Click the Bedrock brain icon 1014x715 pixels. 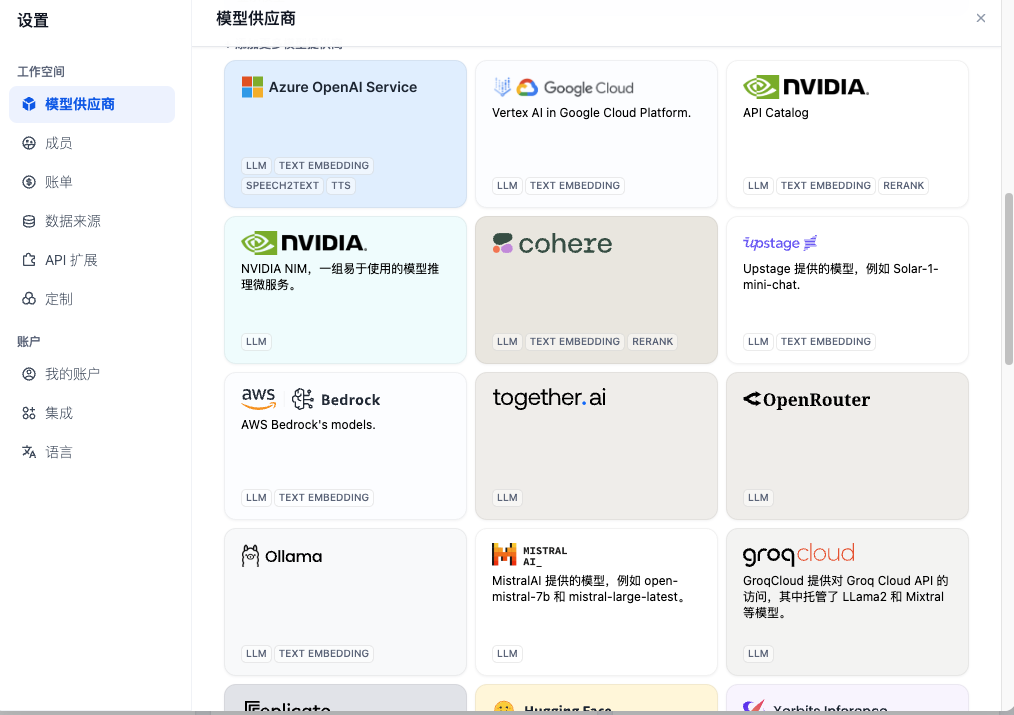[302, 399]
